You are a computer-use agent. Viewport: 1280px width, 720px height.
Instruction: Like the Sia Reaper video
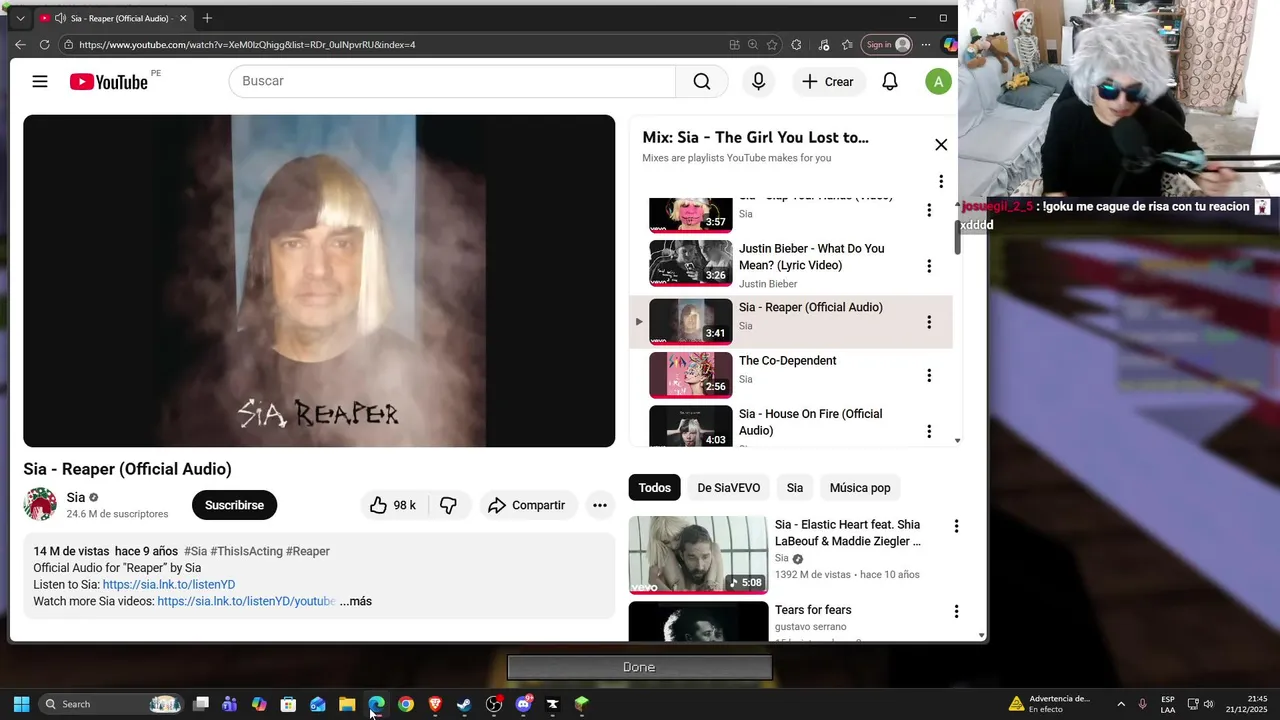click(x=394, y=505)
